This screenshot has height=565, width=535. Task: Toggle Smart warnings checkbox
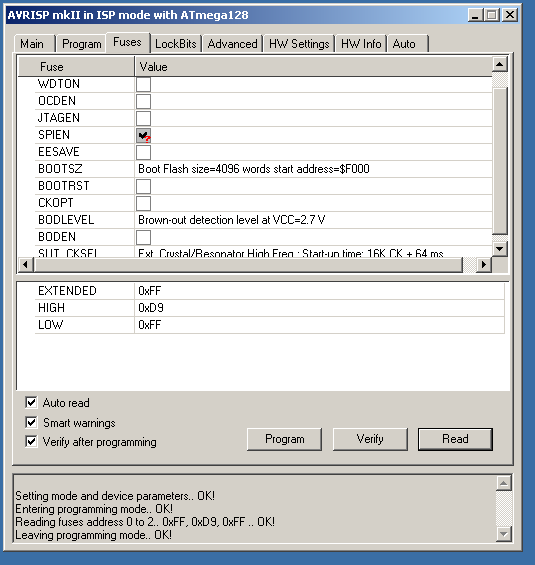[31, 422]
